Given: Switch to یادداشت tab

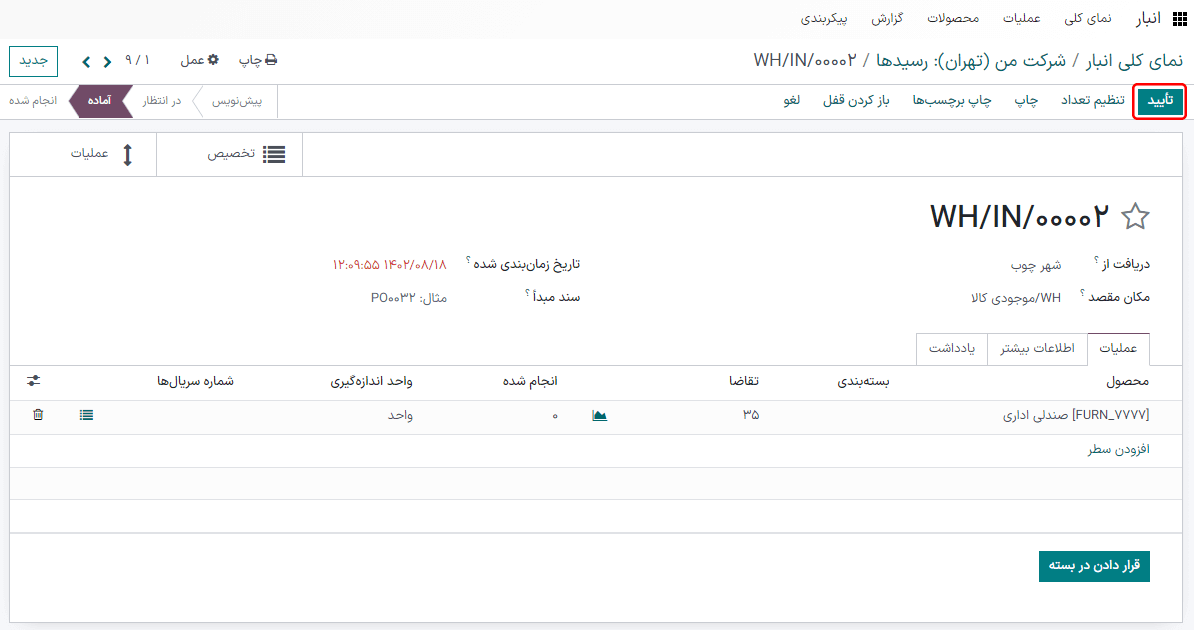Looking at the screenshot, I should click(x=952, y=349).
